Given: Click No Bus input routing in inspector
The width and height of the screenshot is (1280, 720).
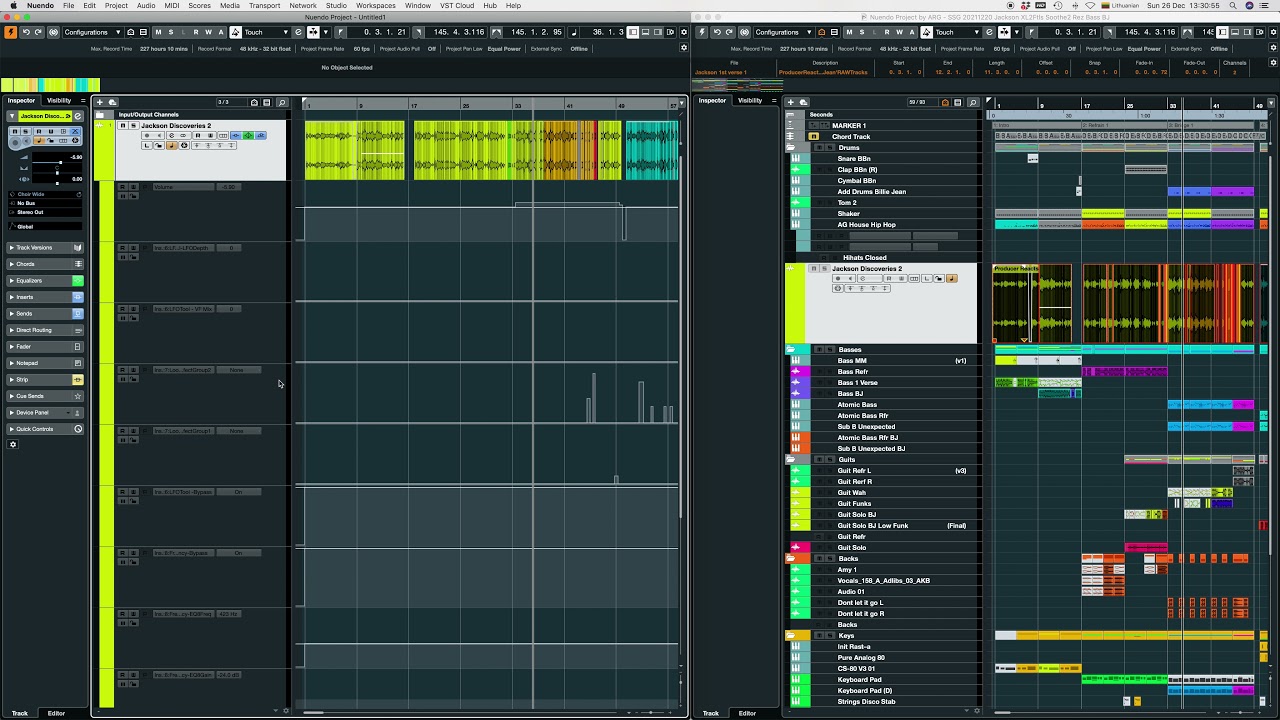Looking at the screenshot, I should tap(46, 203).
